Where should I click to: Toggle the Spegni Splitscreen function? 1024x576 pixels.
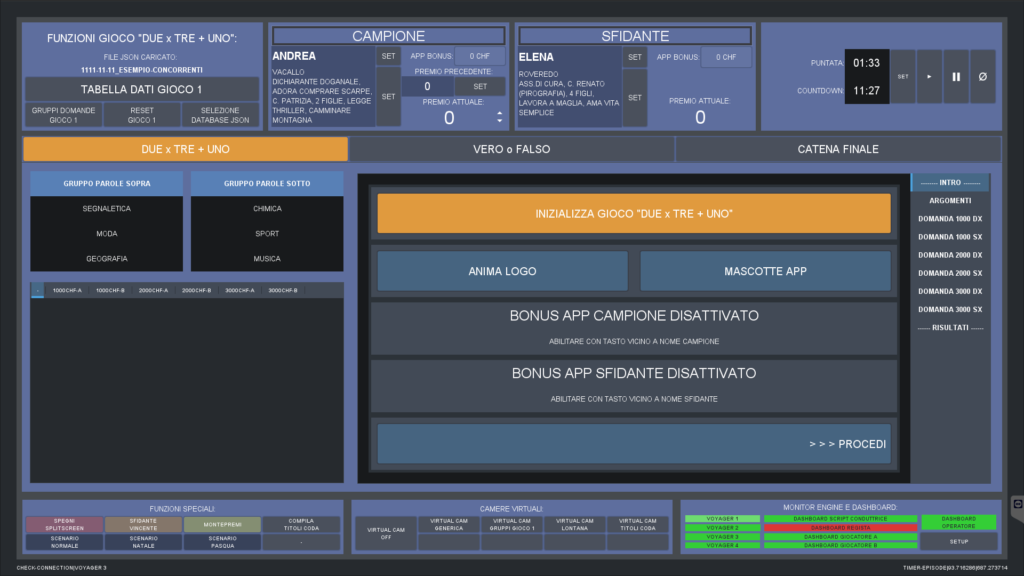(64, 524)
